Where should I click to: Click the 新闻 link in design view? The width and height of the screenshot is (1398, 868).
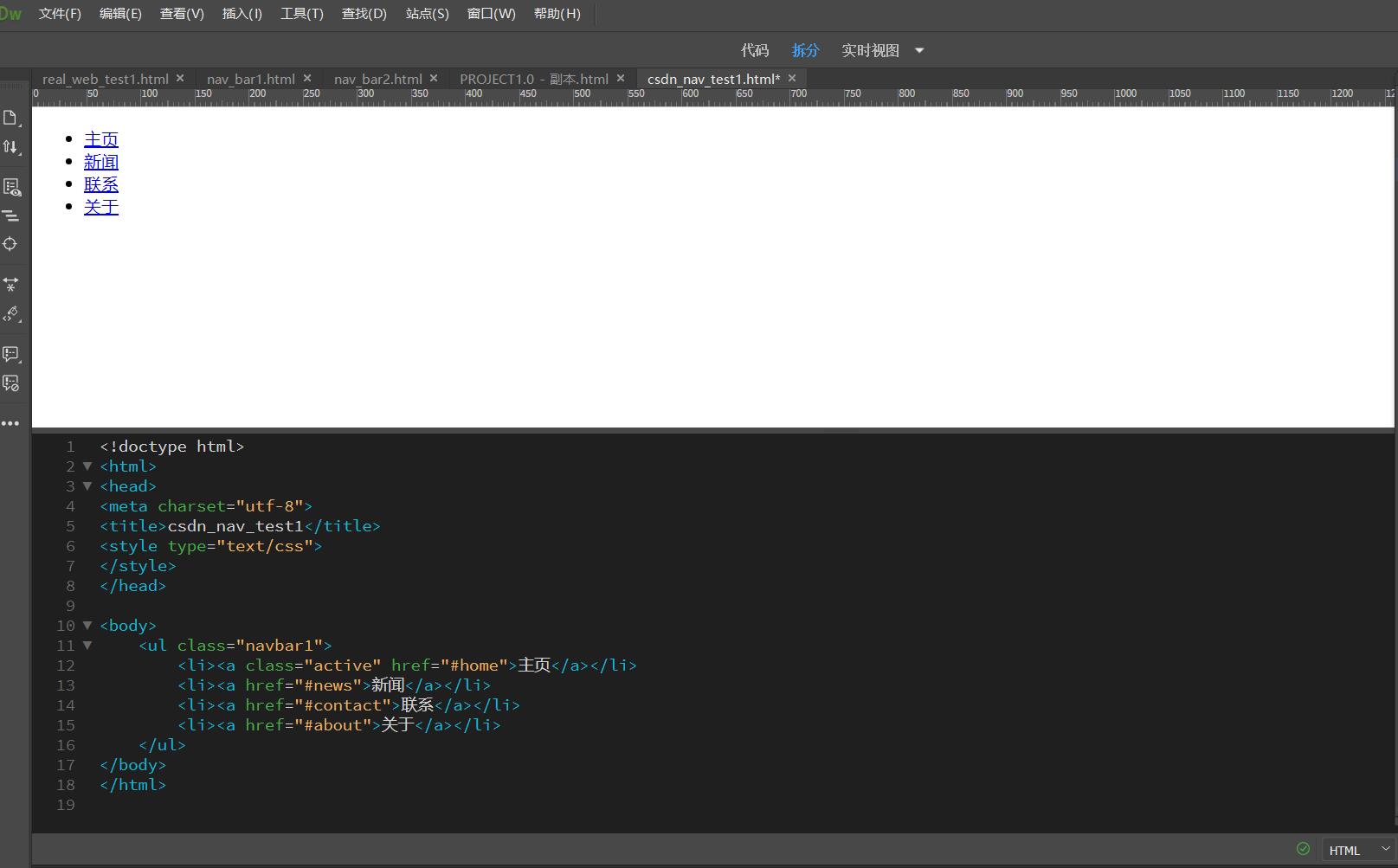point(101,161)
